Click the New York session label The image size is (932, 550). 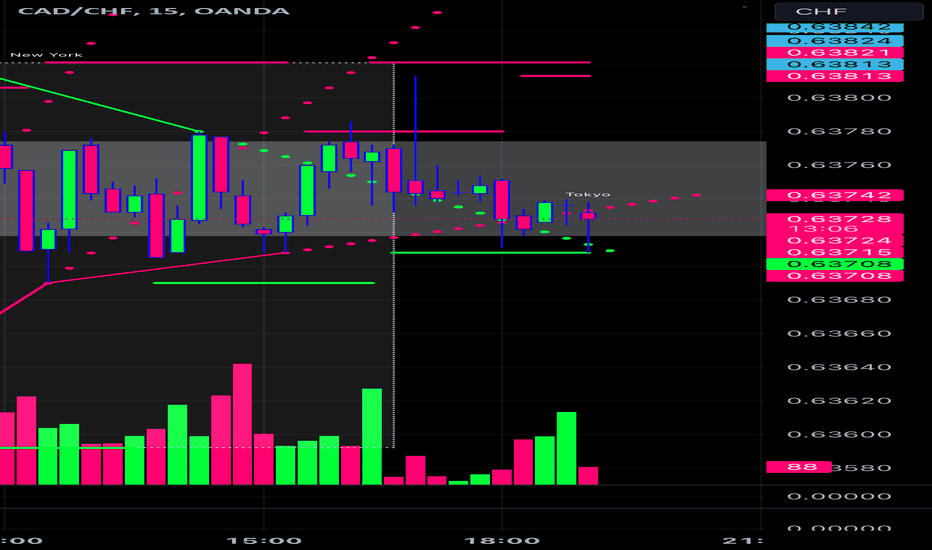[46, 55]
